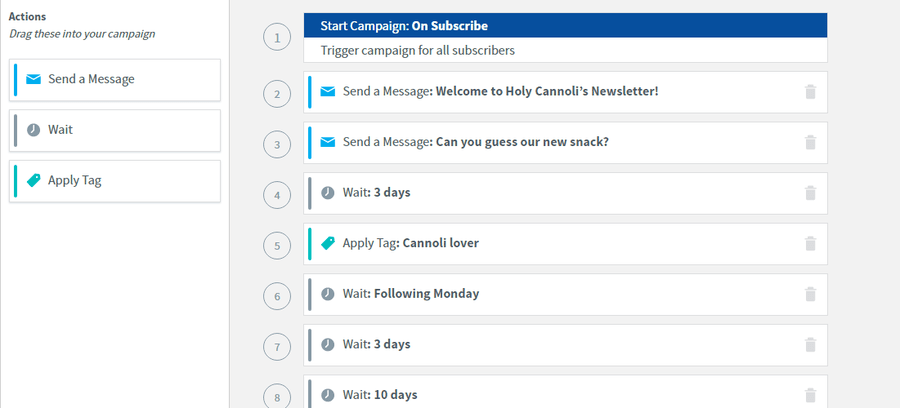Image resolution: width=900 pixels, height=408 pixels.
Task: Click the clock icon in the Wait action
Action: pyautogui.click(x=34, y=130)
